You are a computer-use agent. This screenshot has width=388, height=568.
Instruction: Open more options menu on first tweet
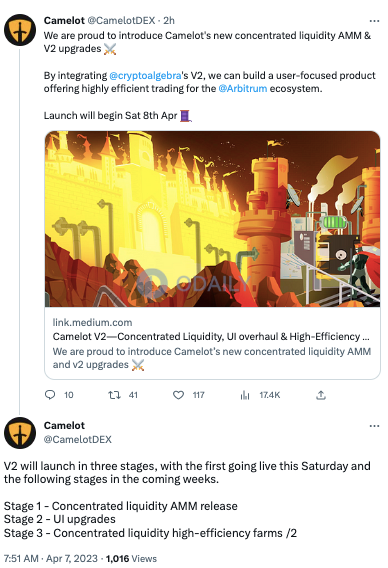click(x=374, y=21)
